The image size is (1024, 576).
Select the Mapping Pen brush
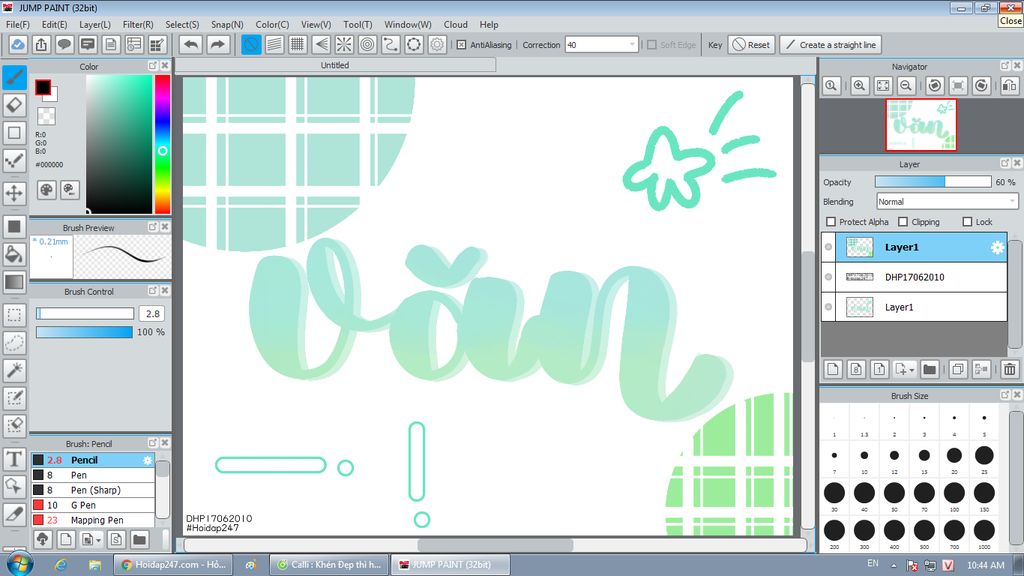point(93,520)
